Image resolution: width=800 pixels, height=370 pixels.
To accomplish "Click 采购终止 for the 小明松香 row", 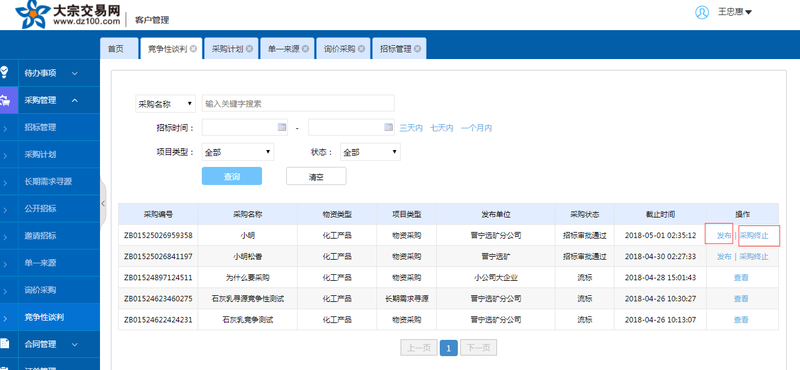I will coord(754,257).
